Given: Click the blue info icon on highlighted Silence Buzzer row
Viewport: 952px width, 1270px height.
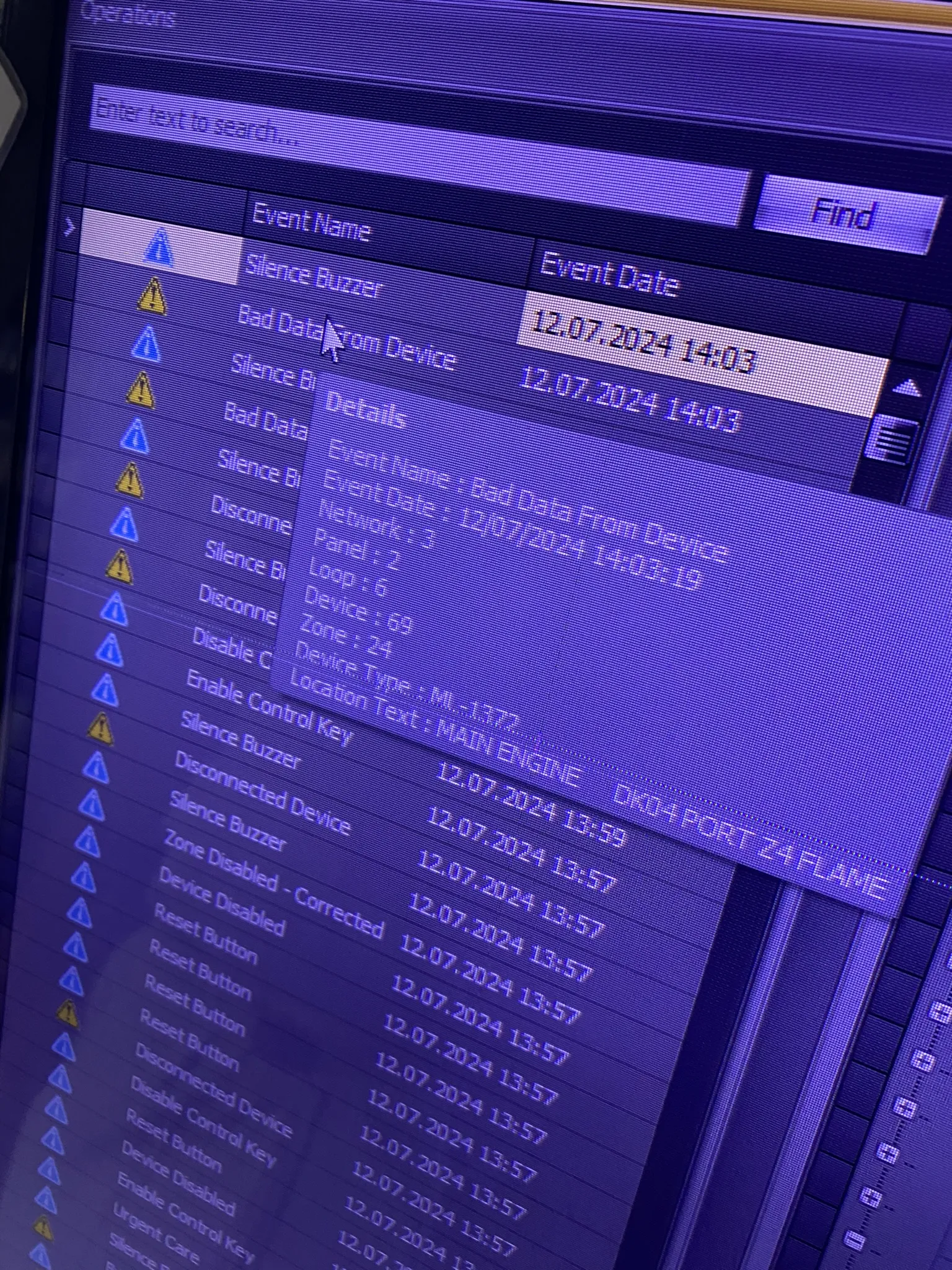Looking at the screenshot, I should (159, 247).
